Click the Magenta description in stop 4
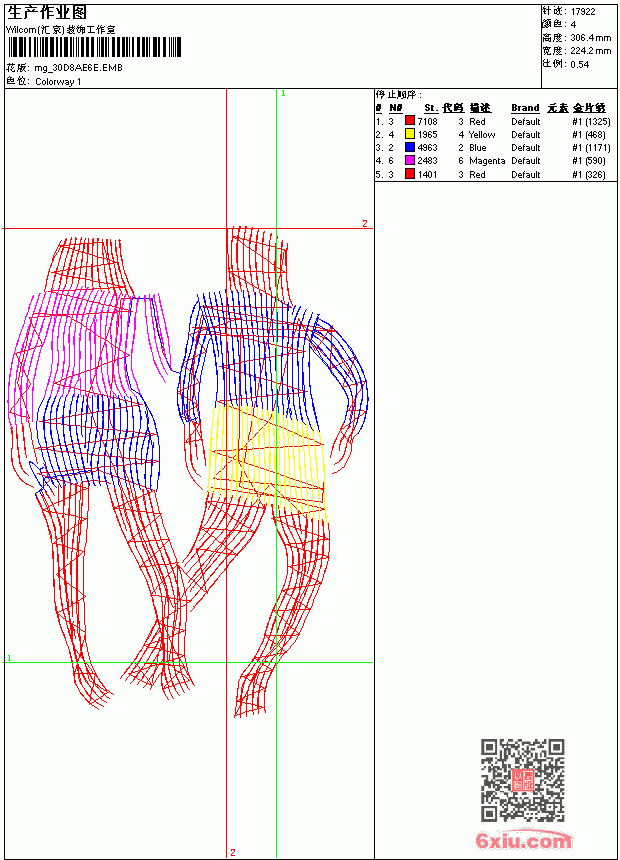This screenshot has height=860, width=620. coord(487,161)
